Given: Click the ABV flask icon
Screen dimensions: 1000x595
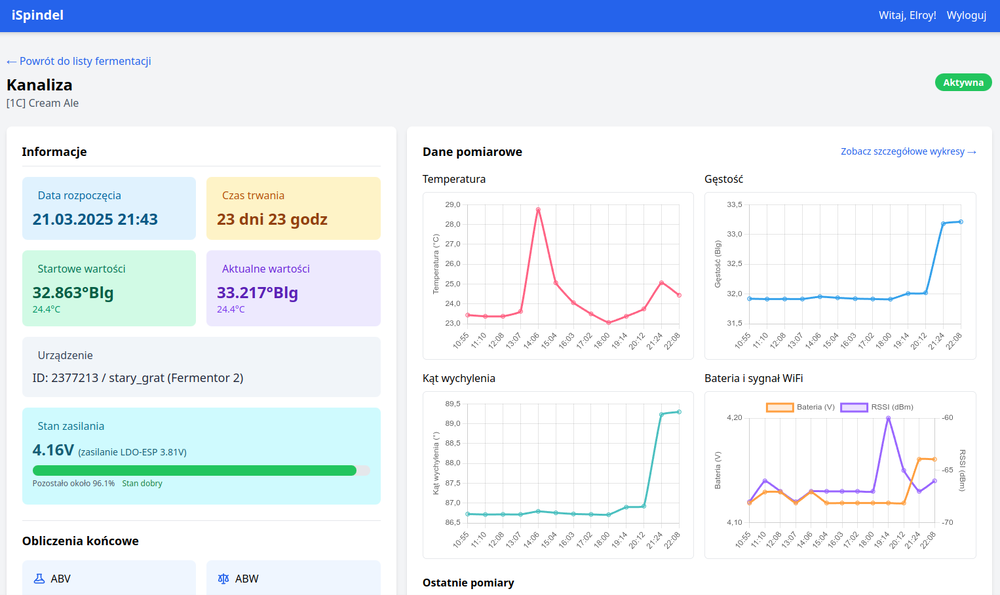Looking at the screenshot, I should pos(39,578).
